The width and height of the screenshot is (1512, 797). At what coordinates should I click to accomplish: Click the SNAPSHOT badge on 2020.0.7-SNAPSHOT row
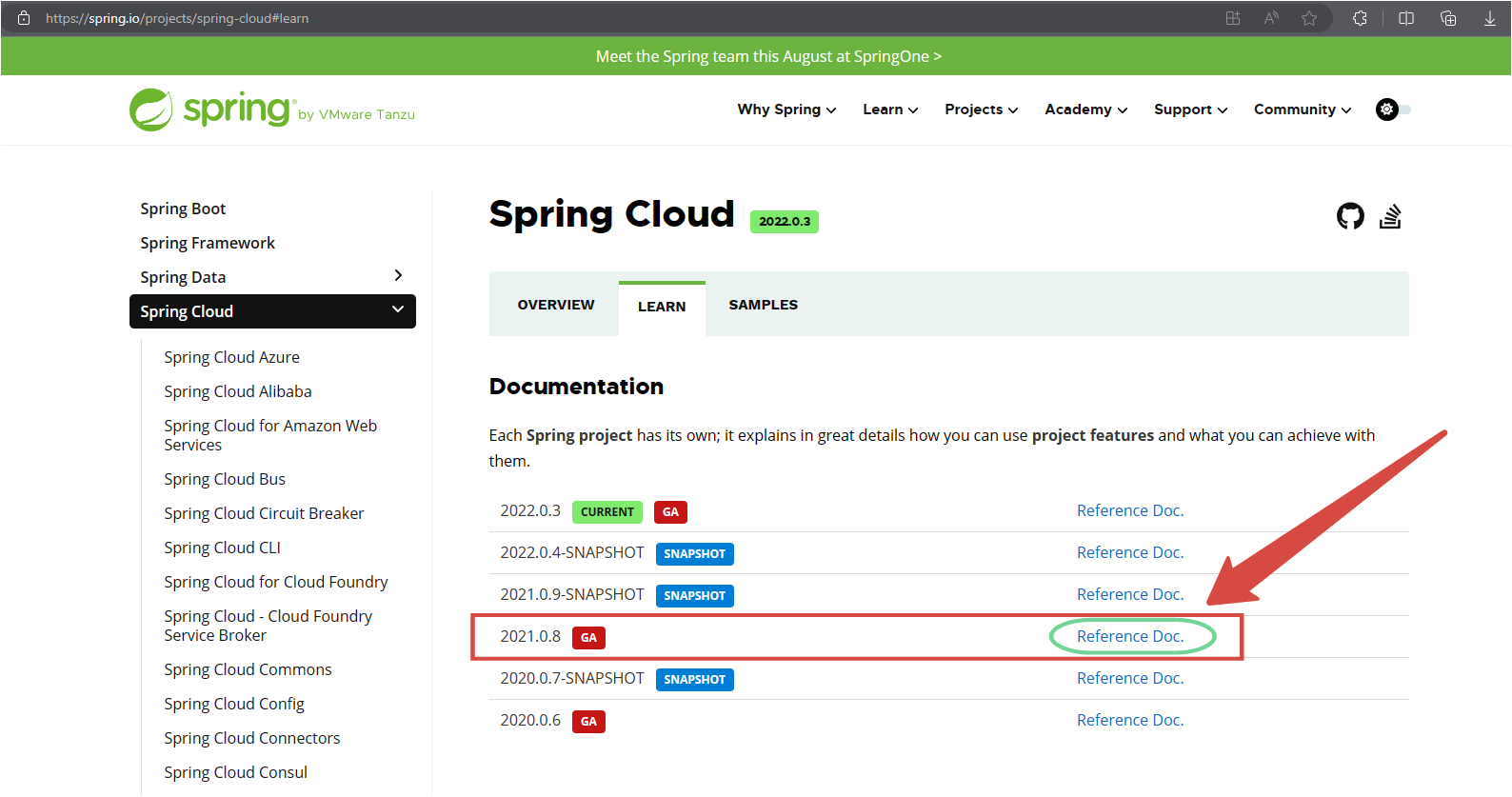pyautogui.click(x=694, y=680)
